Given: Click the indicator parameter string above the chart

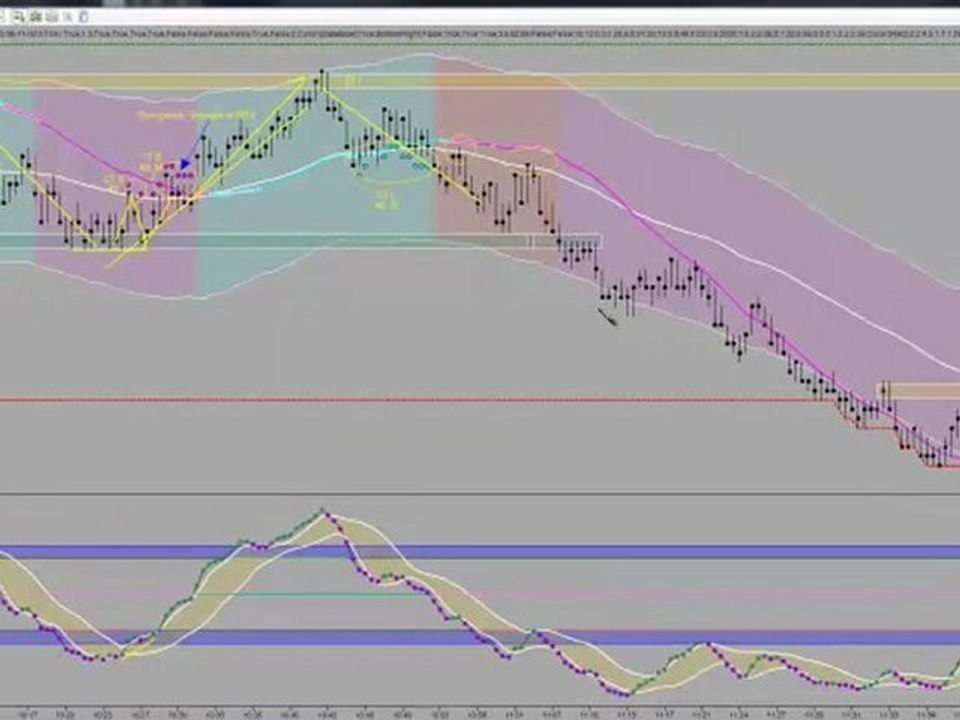Looking at the screenshot, I should coord(480,35).
